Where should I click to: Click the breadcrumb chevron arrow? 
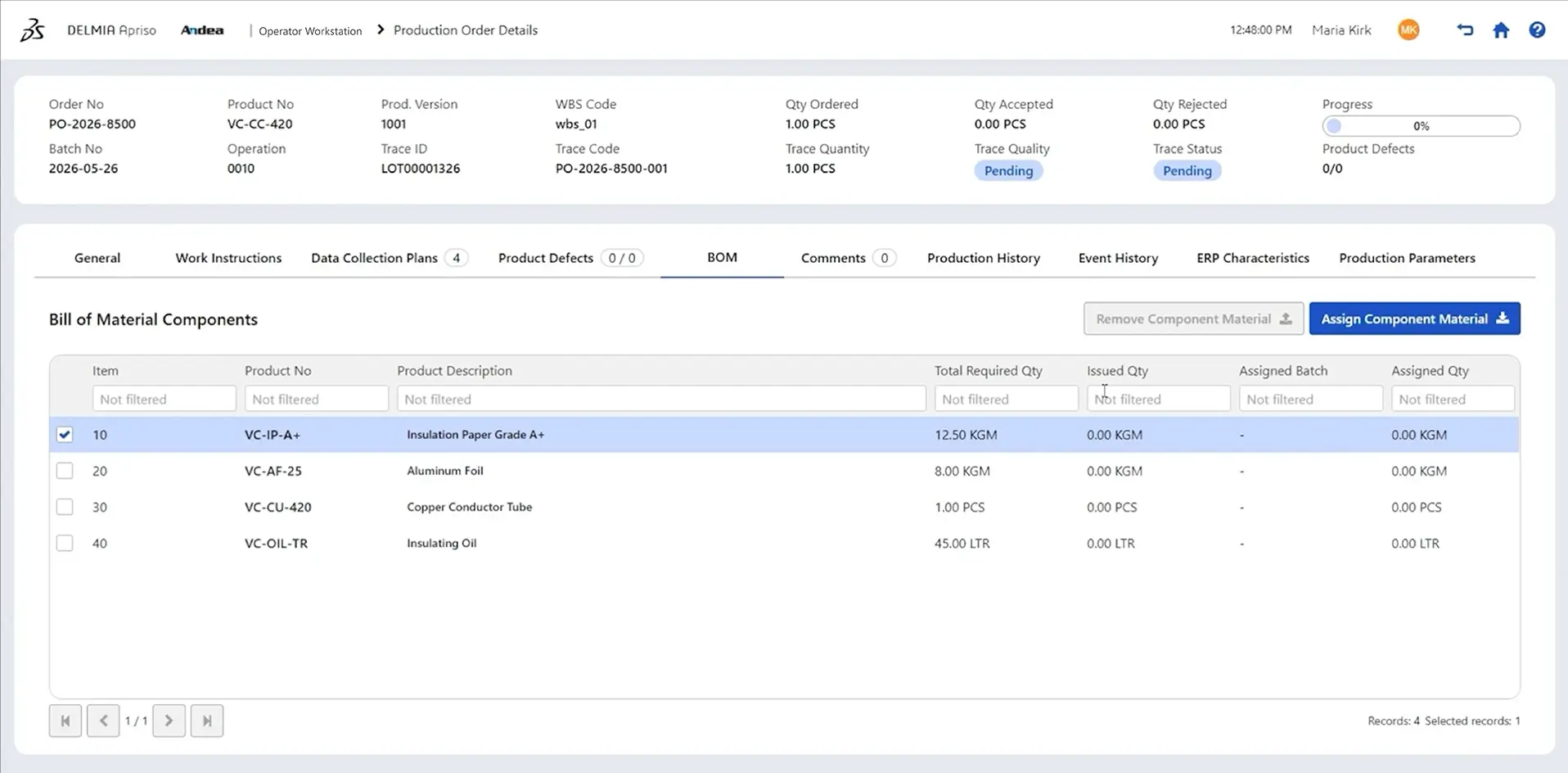(381, 29)
